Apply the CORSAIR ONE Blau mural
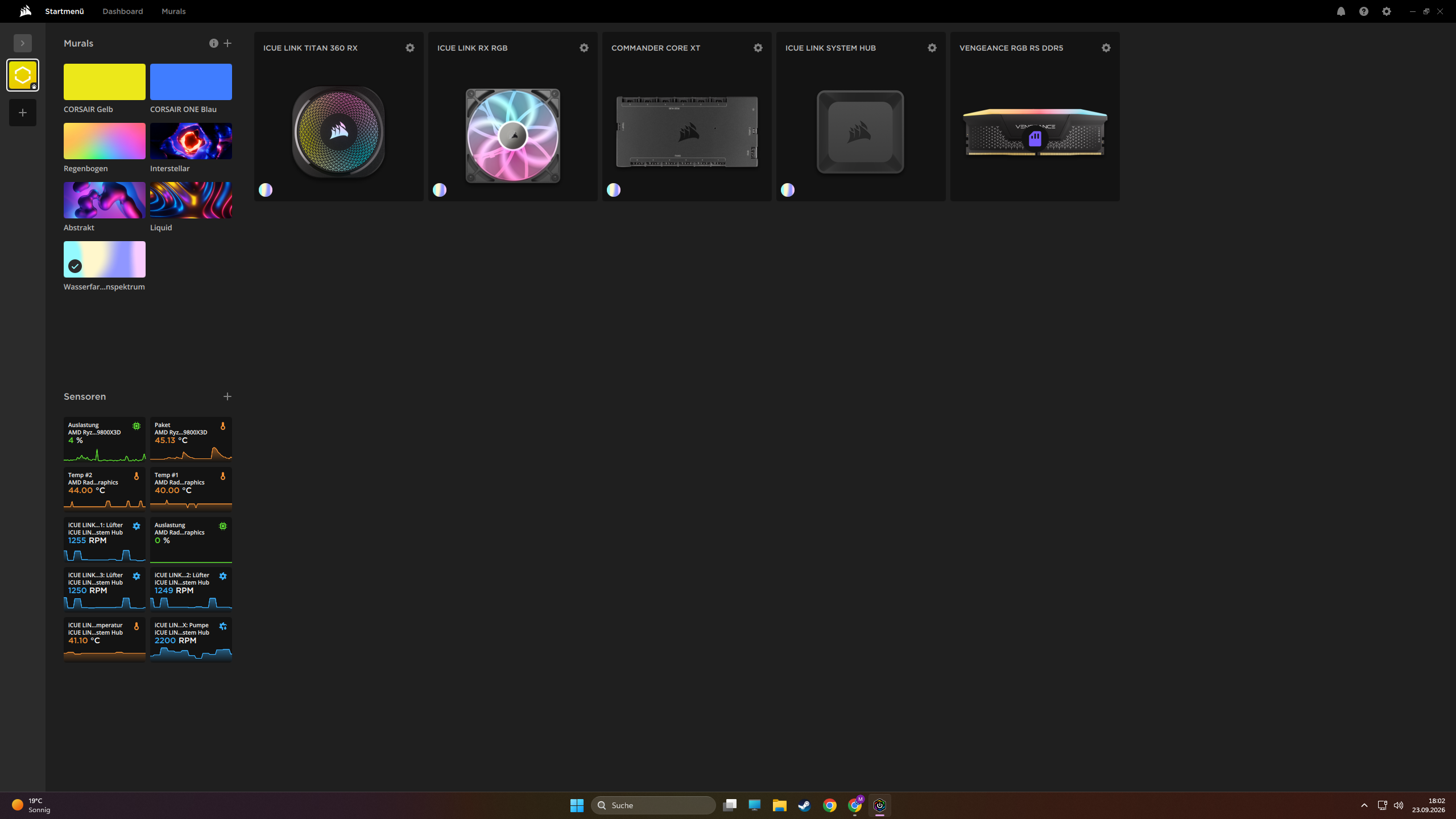 coord(191,82)
